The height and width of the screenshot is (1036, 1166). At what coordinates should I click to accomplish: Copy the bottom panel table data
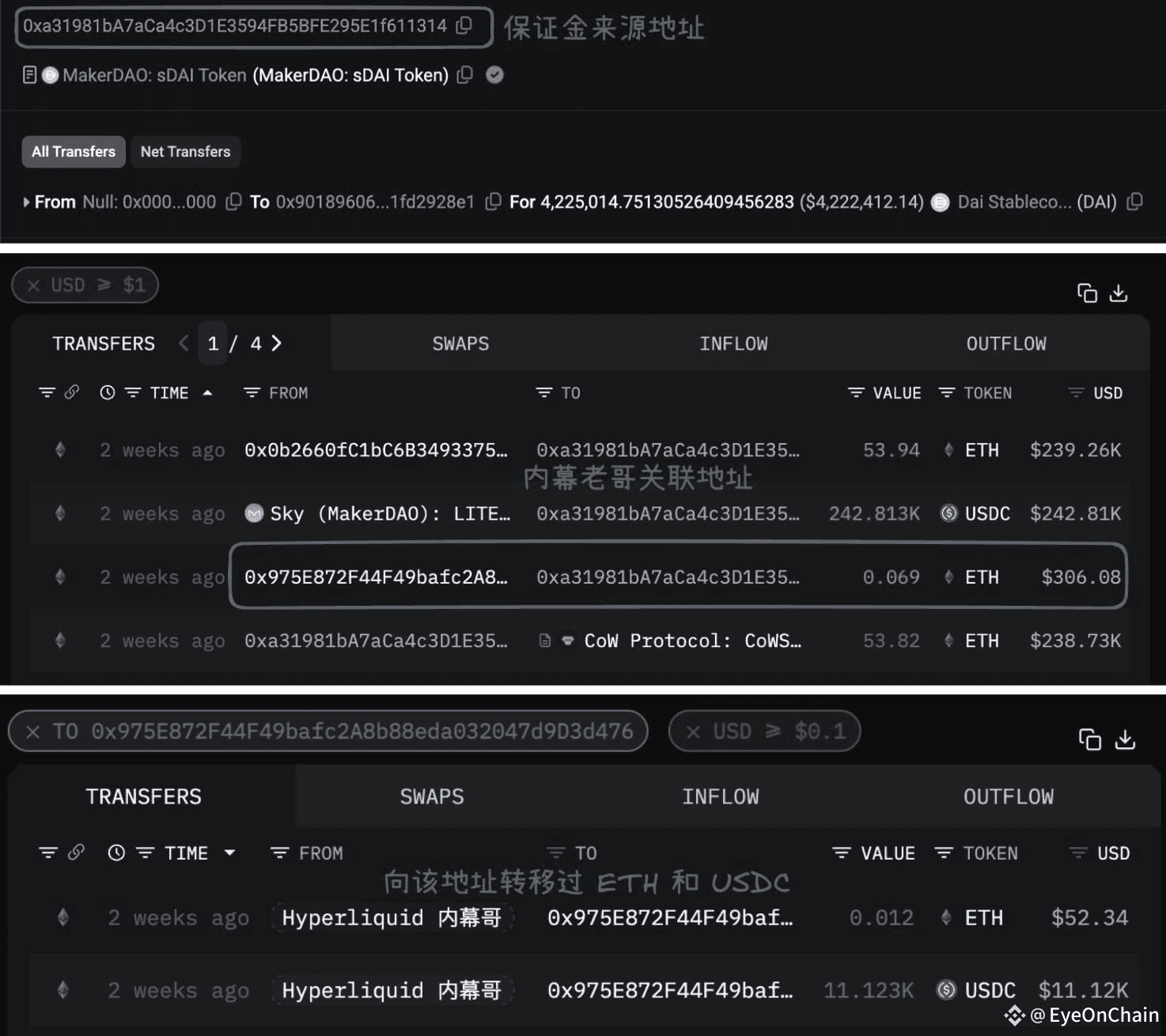[1090, 739]
